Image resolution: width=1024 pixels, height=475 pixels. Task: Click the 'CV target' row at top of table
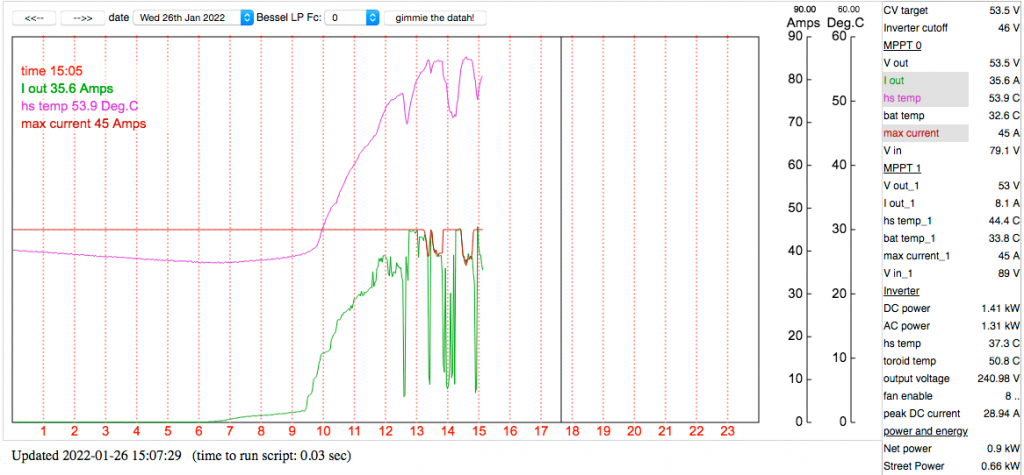pos(924,9)
